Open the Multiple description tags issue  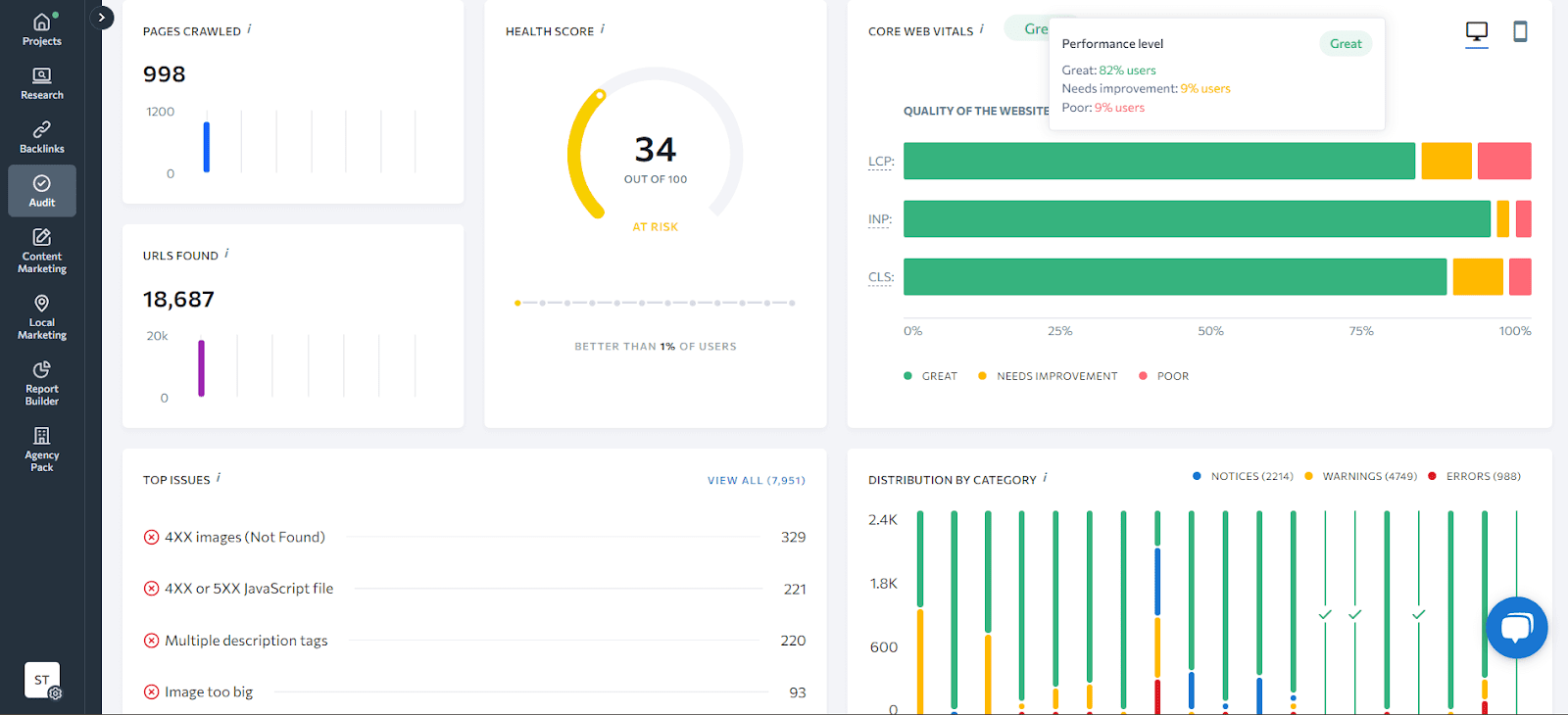246,641
